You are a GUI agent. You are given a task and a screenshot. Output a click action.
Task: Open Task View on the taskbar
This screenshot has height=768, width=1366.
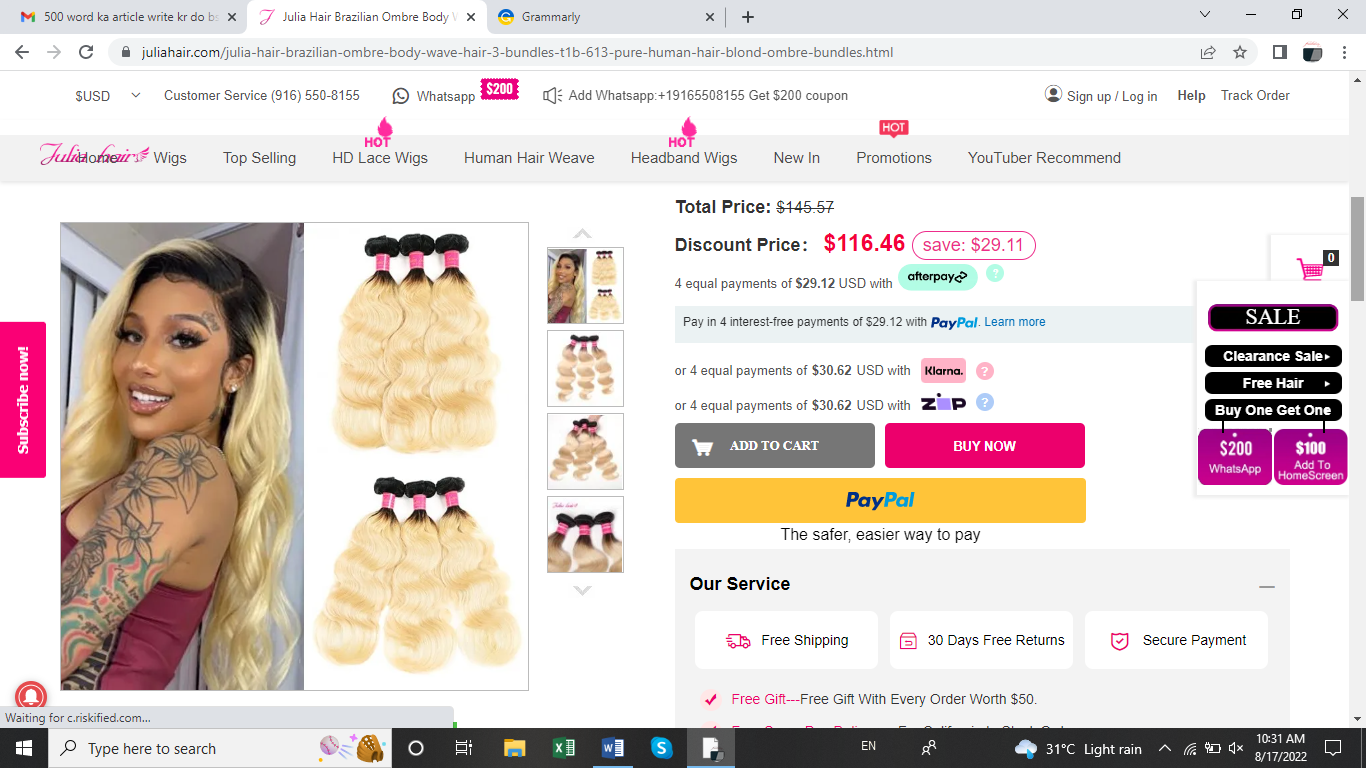click(x=464, y=748)
